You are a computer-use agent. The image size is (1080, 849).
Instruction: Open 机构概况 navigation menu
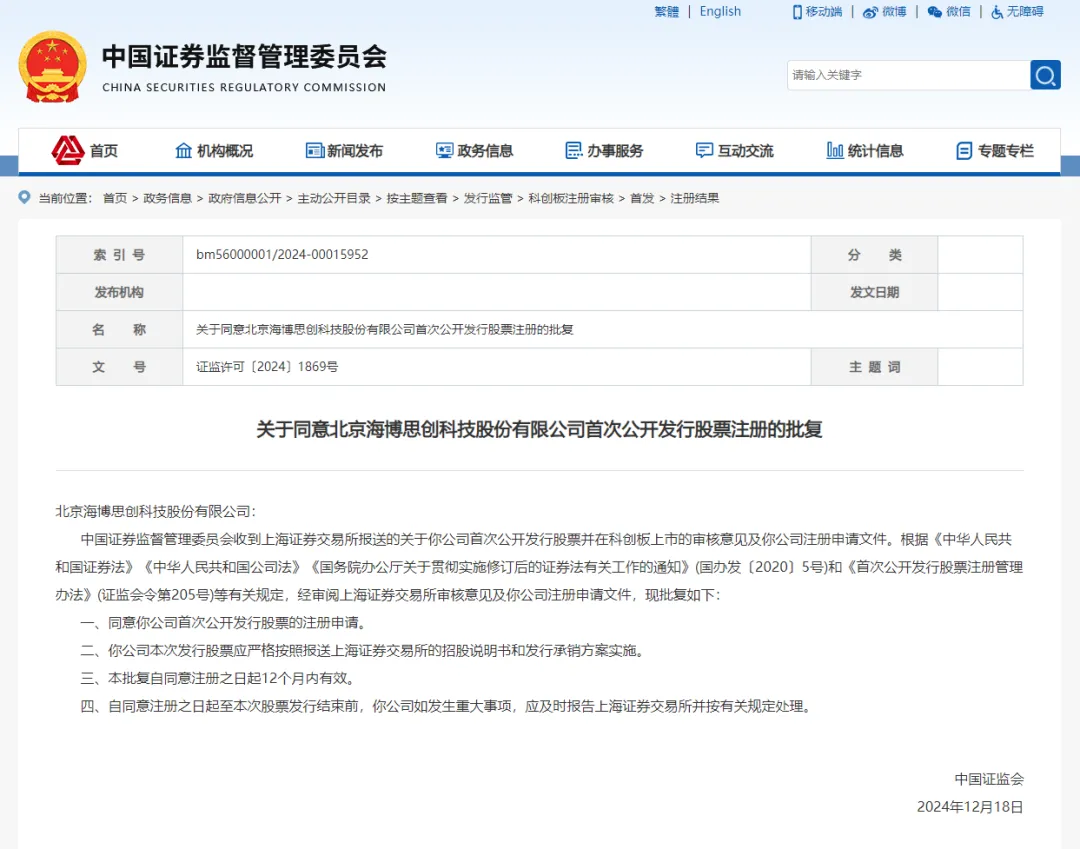[214, 151]
